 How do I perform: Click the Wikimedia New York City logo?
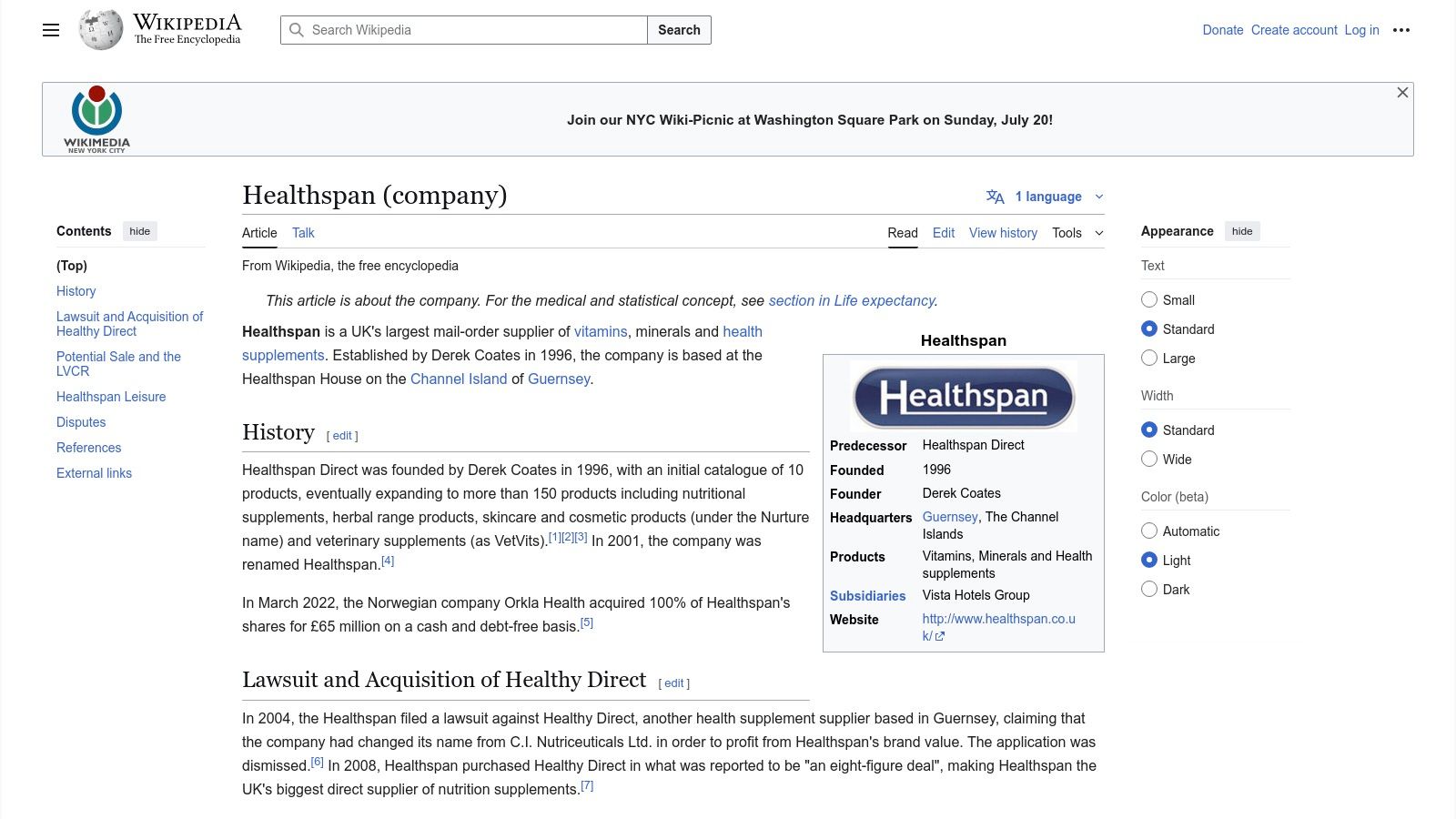coord(97,119)
